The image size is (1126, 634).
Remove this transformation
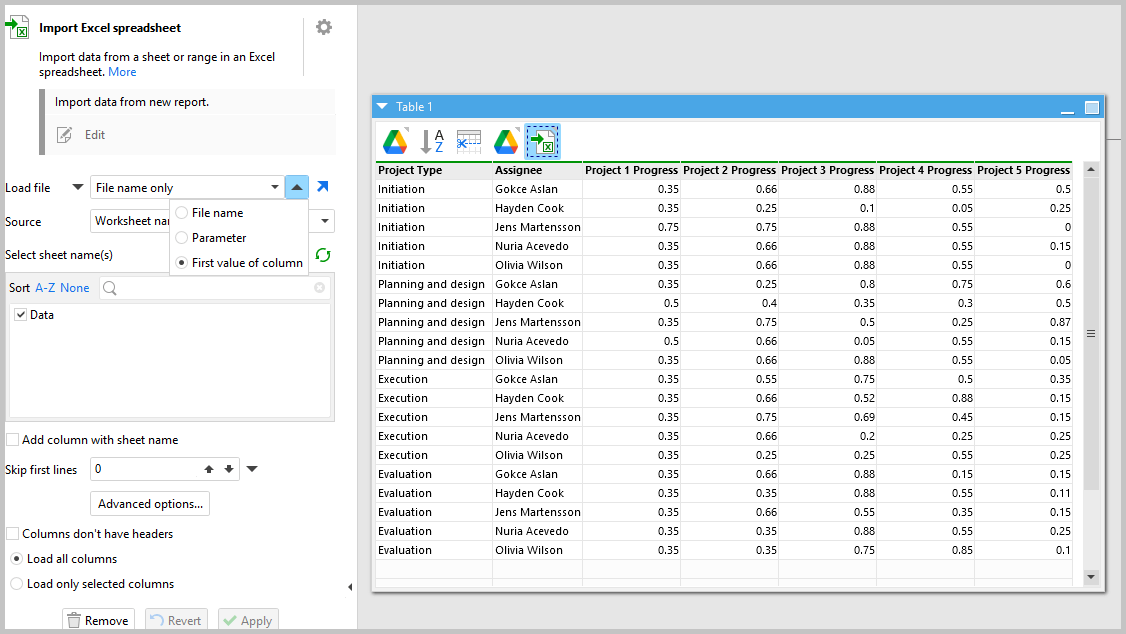point(99,620)
